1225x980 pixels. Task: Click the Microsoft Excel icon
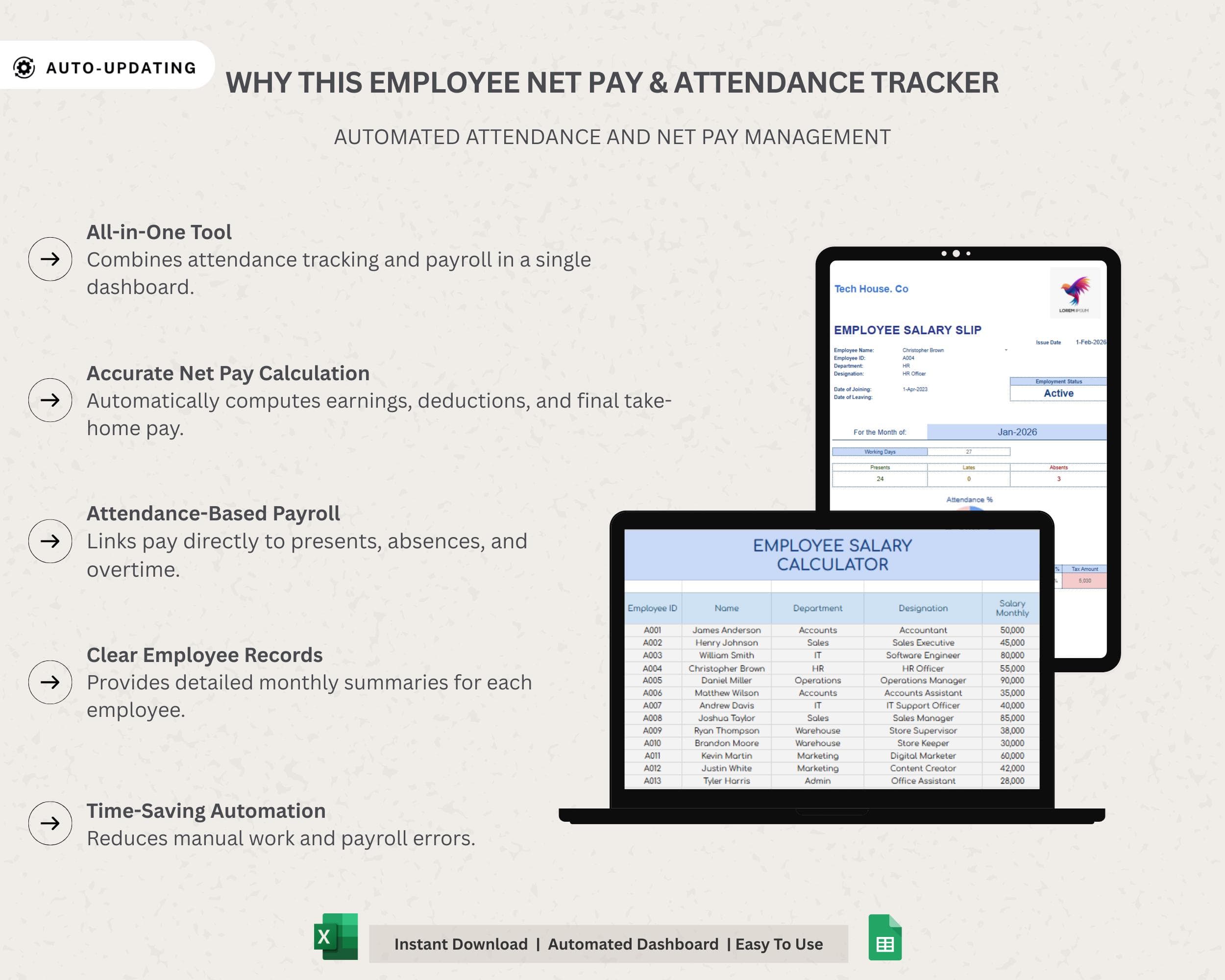(x=336, y=937)
